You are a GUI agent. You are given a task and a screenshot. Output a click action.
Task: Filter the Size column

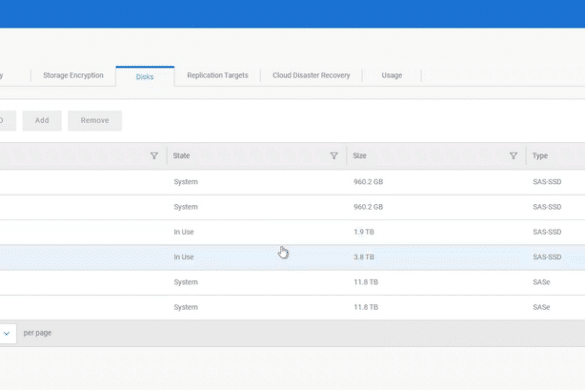[x=513, y=156]
